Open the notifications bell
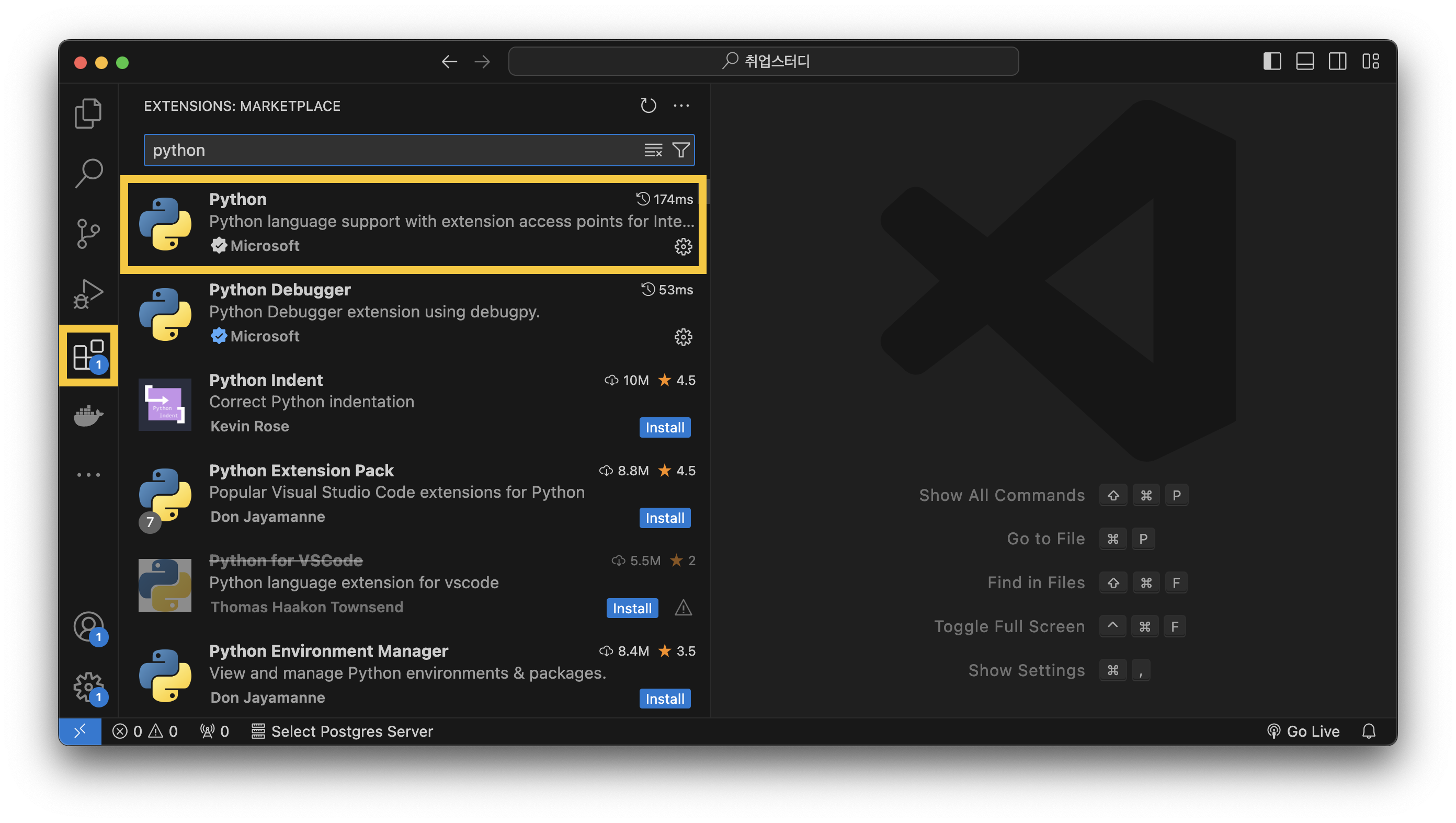 (1368, 731)
